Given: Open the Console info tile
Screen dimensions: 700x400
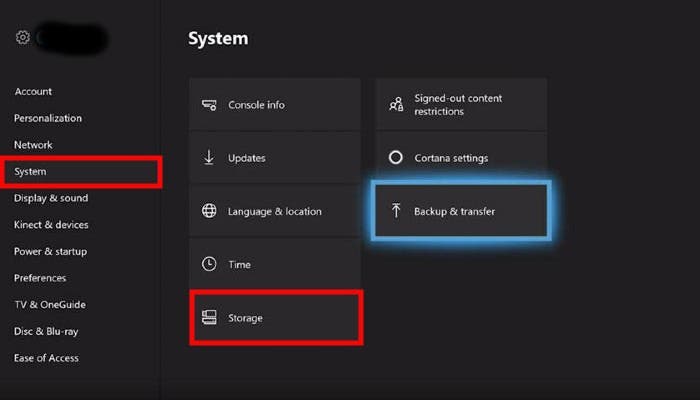Looking at the screenshot, I should [275, 104].
